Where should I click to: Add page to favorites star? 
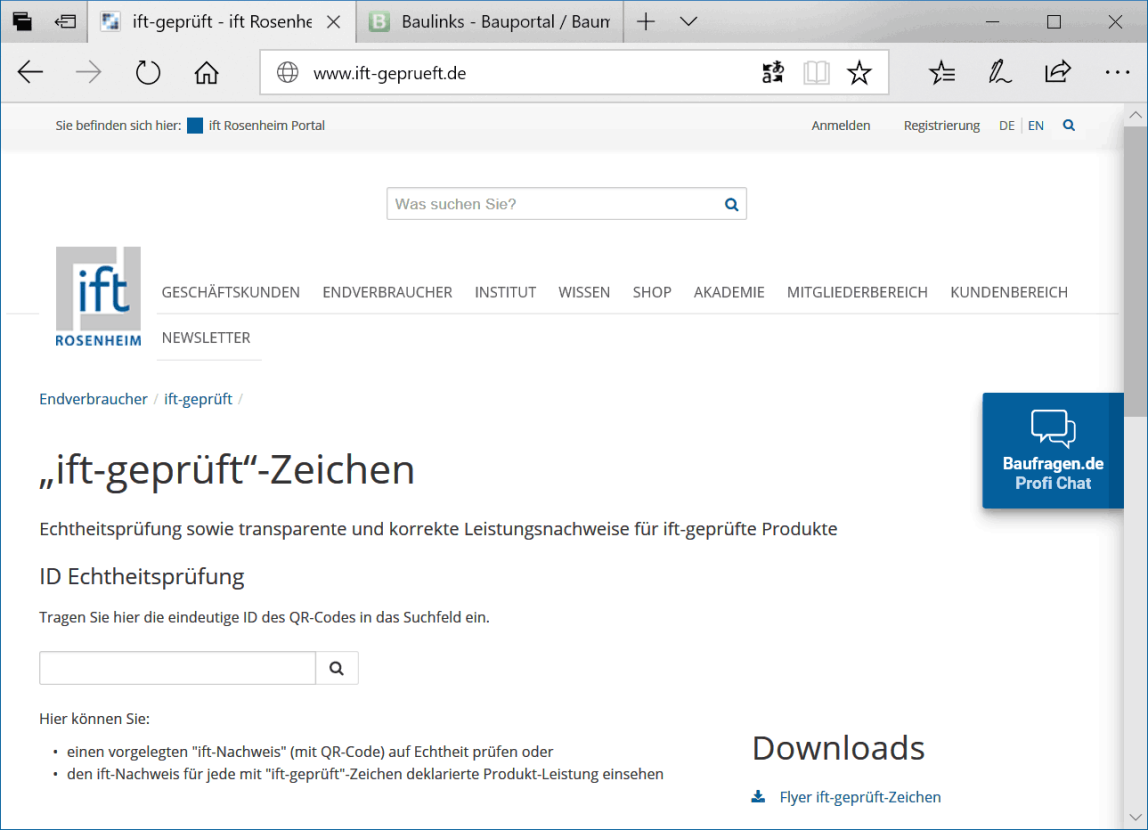[x=860, y=72]
